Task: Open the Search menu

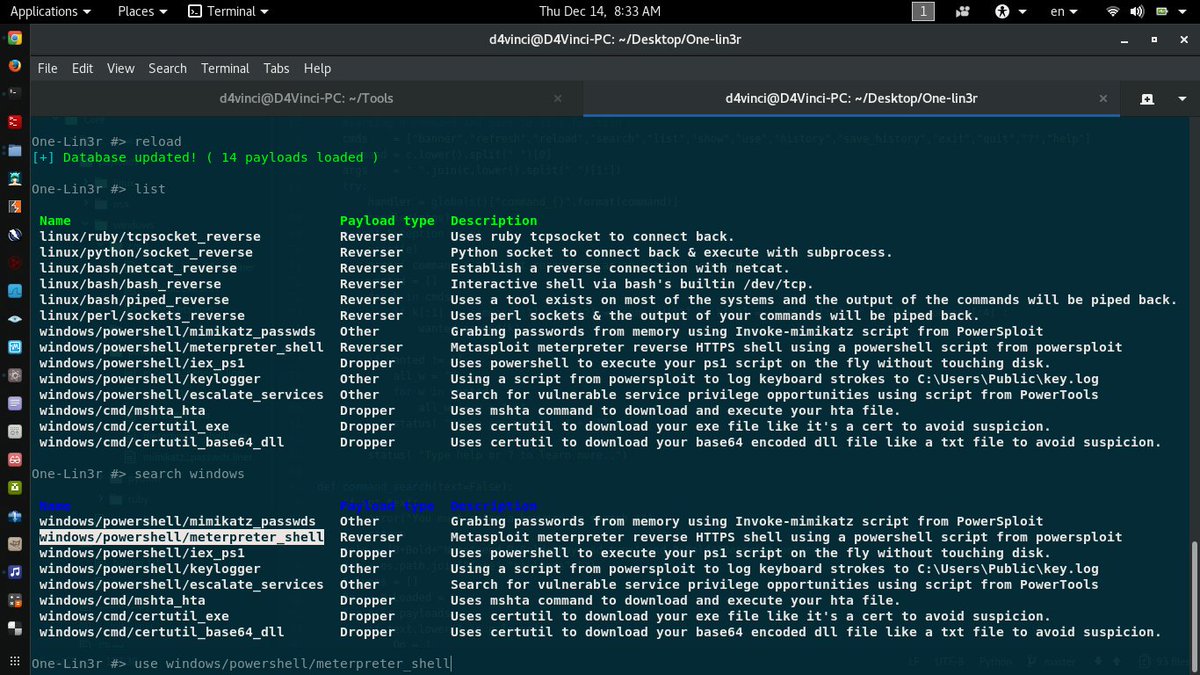Action: pos(167,68)
